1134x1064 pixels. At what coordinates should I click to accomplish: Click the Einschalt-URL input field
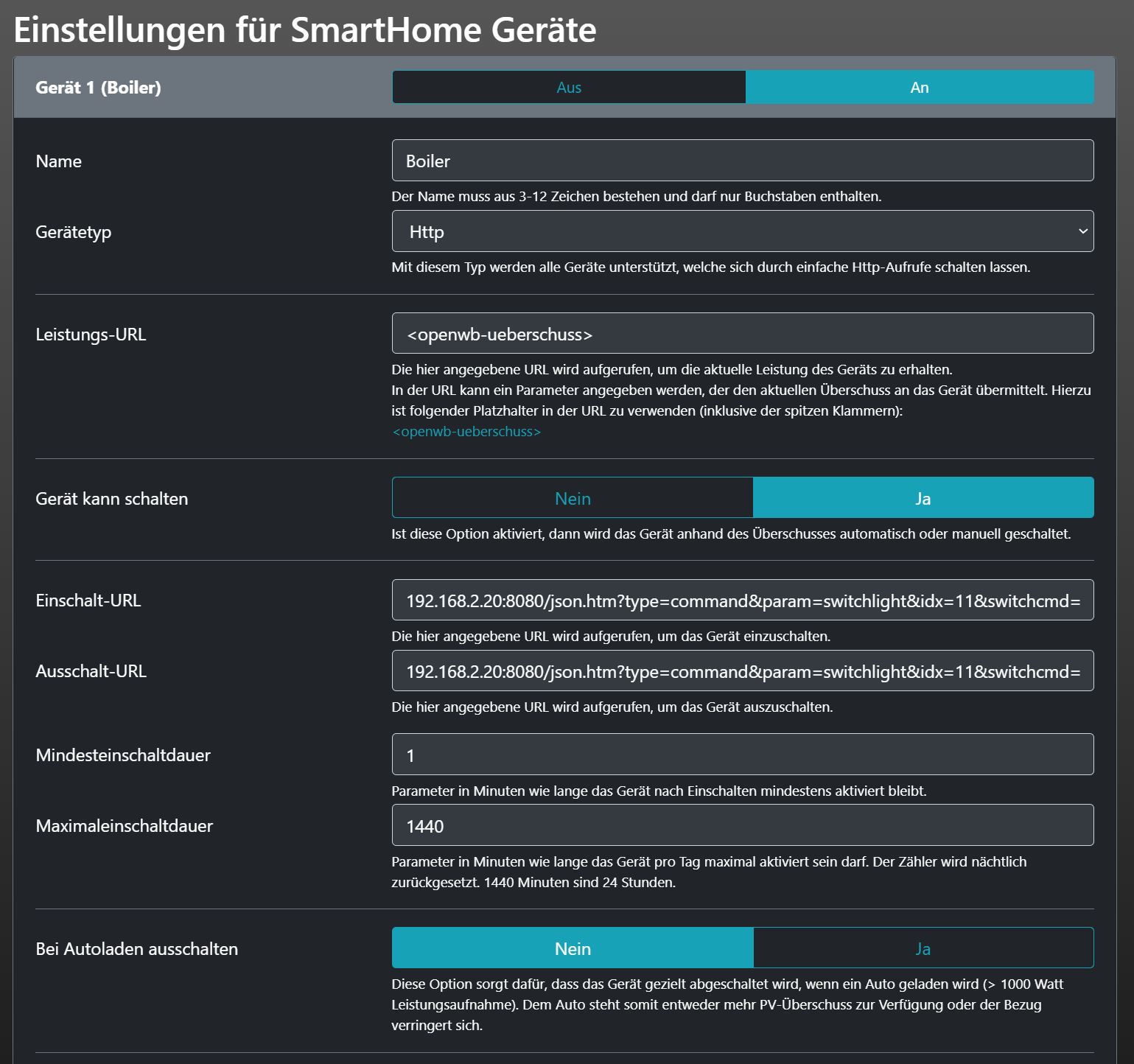[x=742, y=601]
